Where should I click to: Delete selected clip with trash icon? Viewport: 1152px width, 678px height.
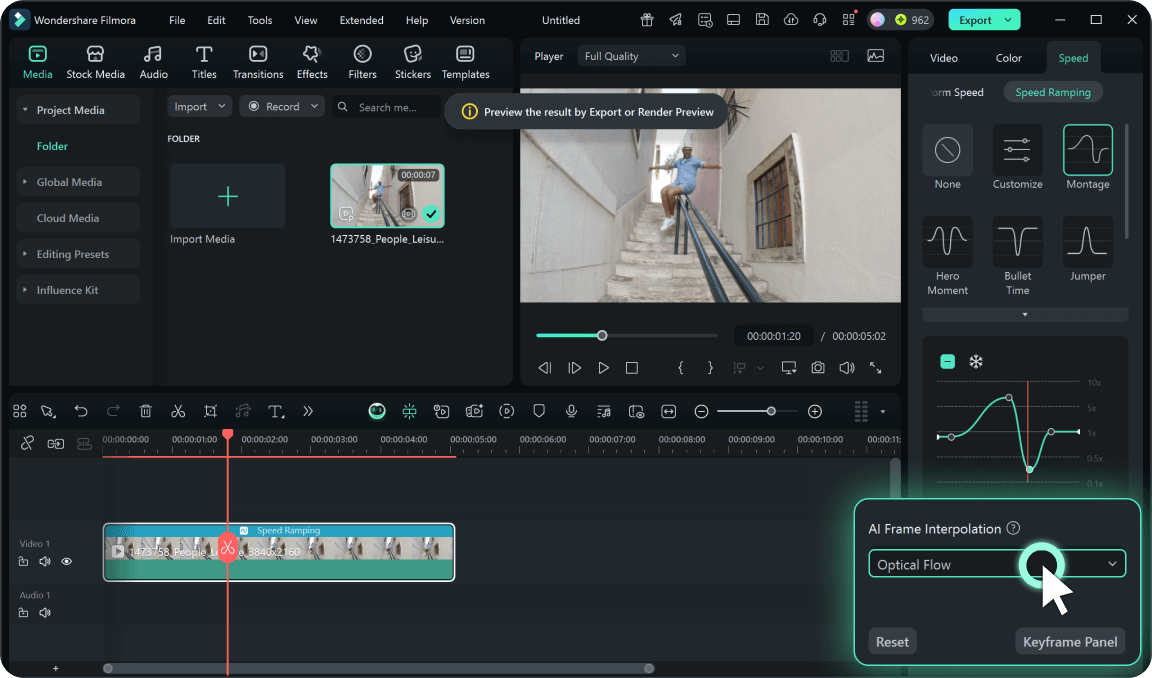pos(145,411)
